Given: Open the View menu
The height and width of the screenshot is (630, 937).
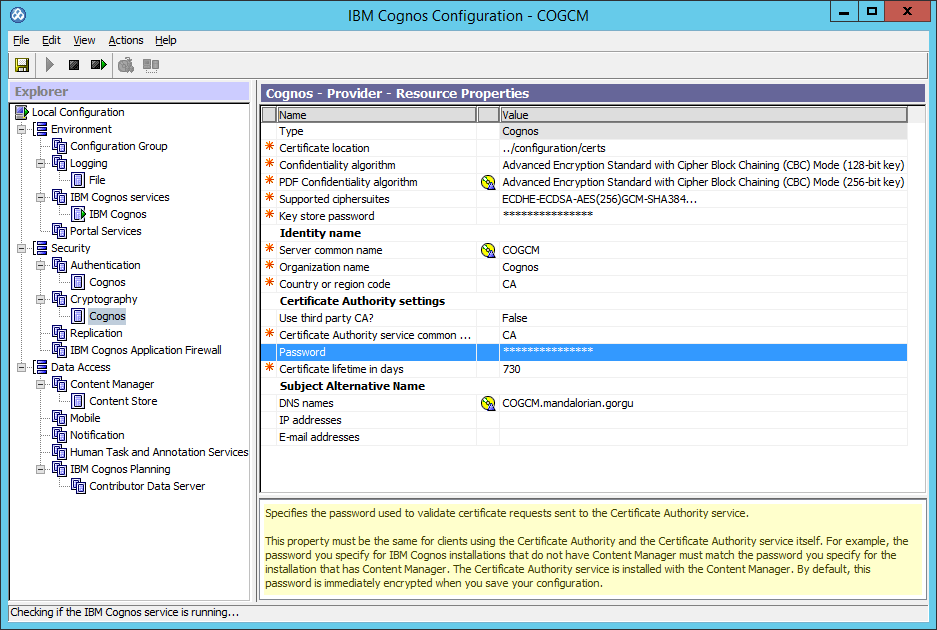Looking at the screenshot, I should pyautogui.click(x=84, y=40).
